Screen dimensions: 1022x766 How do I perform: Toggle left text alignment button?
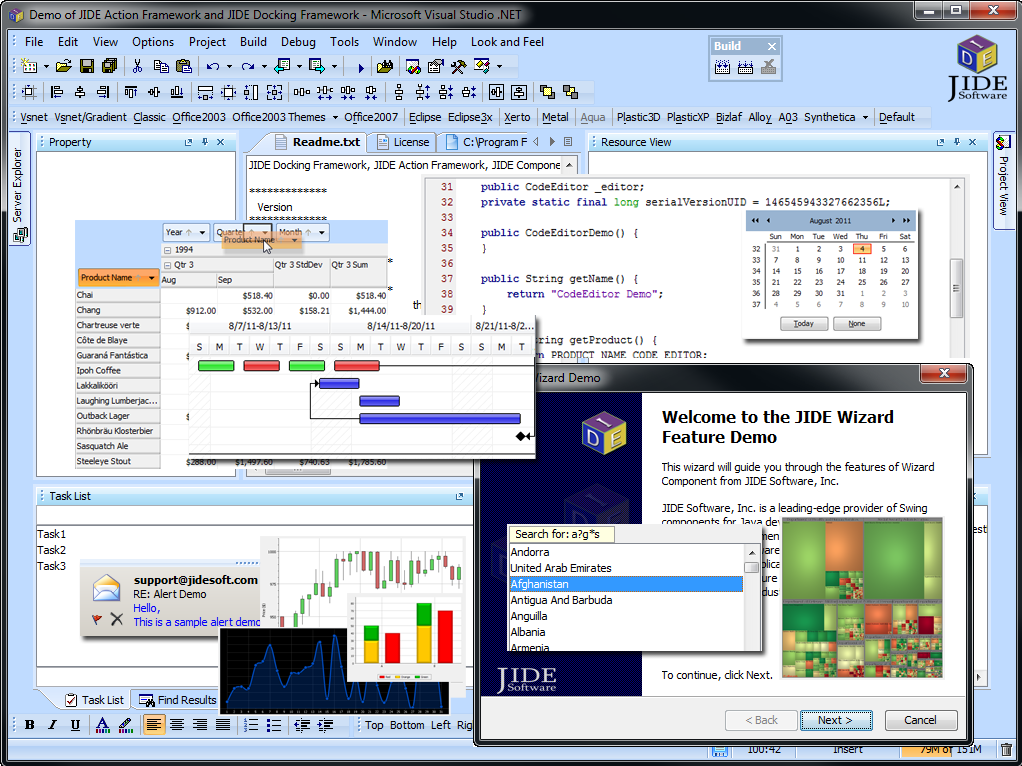coord(153,725)
